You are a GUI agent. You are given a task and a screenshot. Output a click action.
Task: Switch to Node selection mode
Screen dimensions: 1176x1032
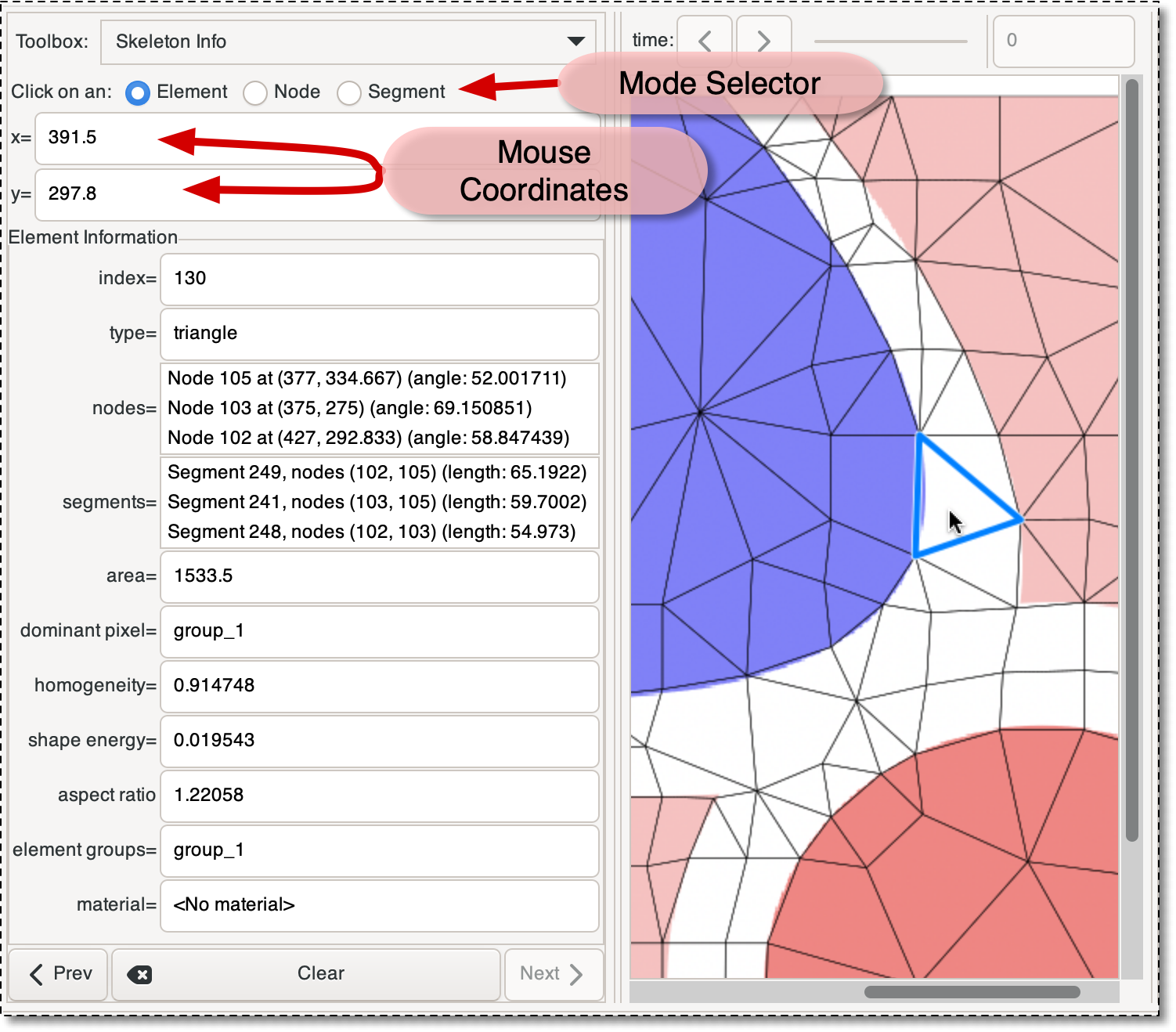click(254, 92)
